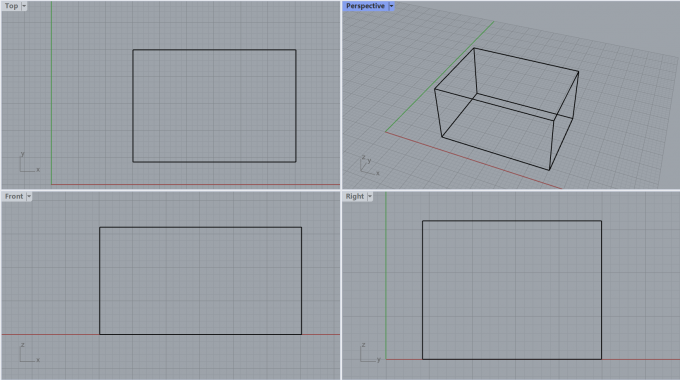The width and height of the screenshot is (680, 380).
Task: Click the ZX axes icon in Front viewport
Action: pyautogui.click(x=29, y=352)
